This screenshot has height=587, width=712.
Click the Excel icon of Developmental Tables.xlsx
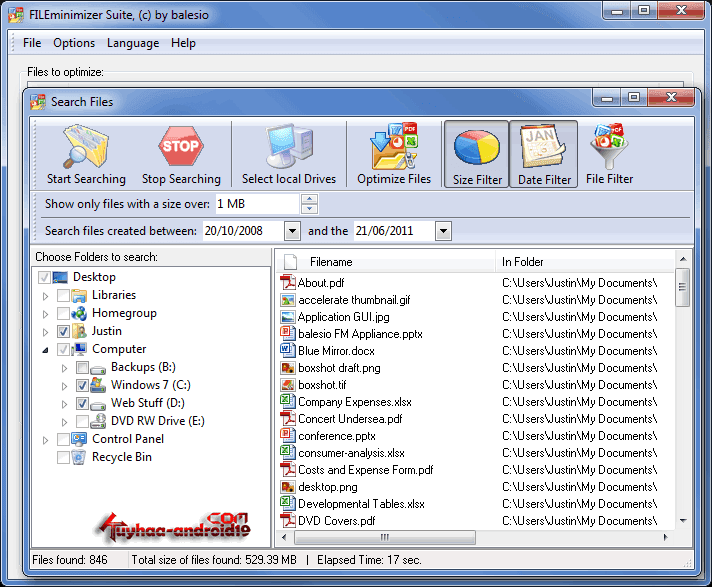click(x=287, y=503)
